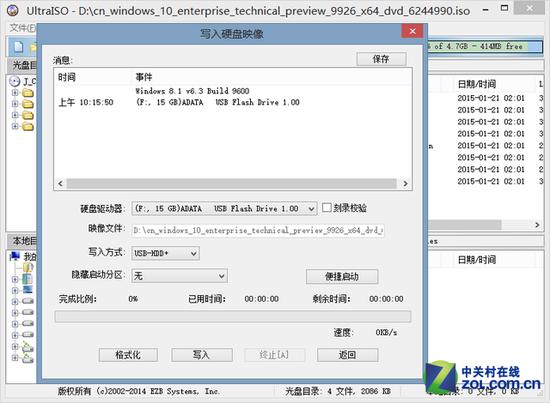Maximize the UltraISO main window
The image size is (550, 403).
(504, 8)
